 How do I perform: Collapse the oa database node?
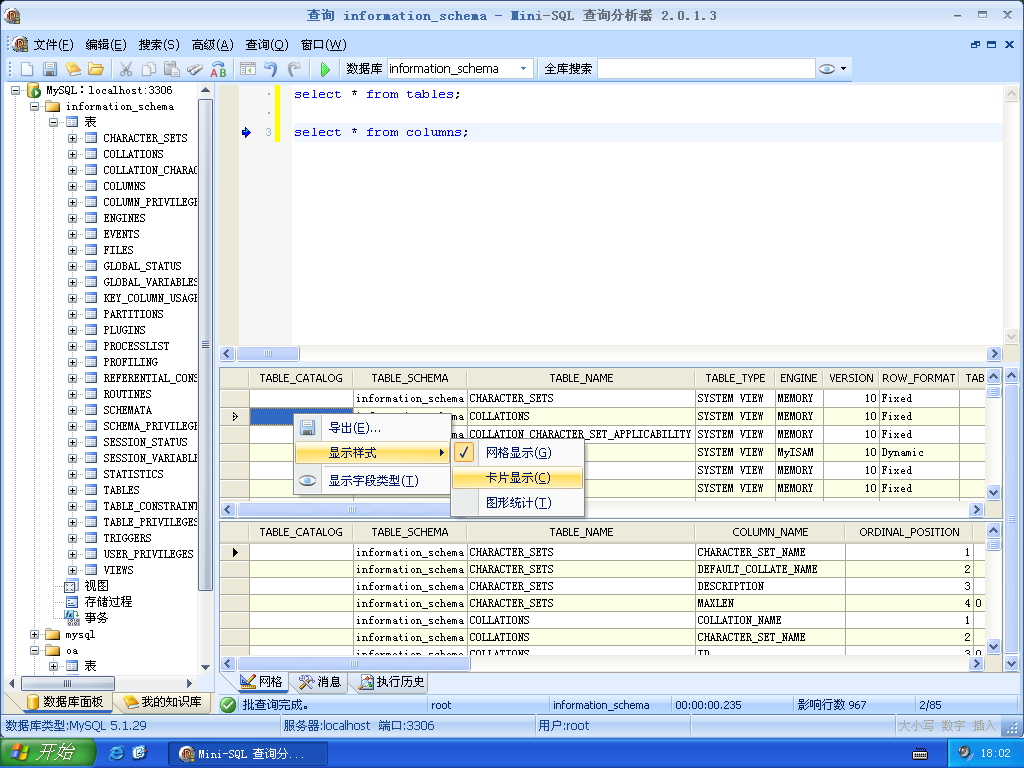pyautogui.click(x=35, y=650)
